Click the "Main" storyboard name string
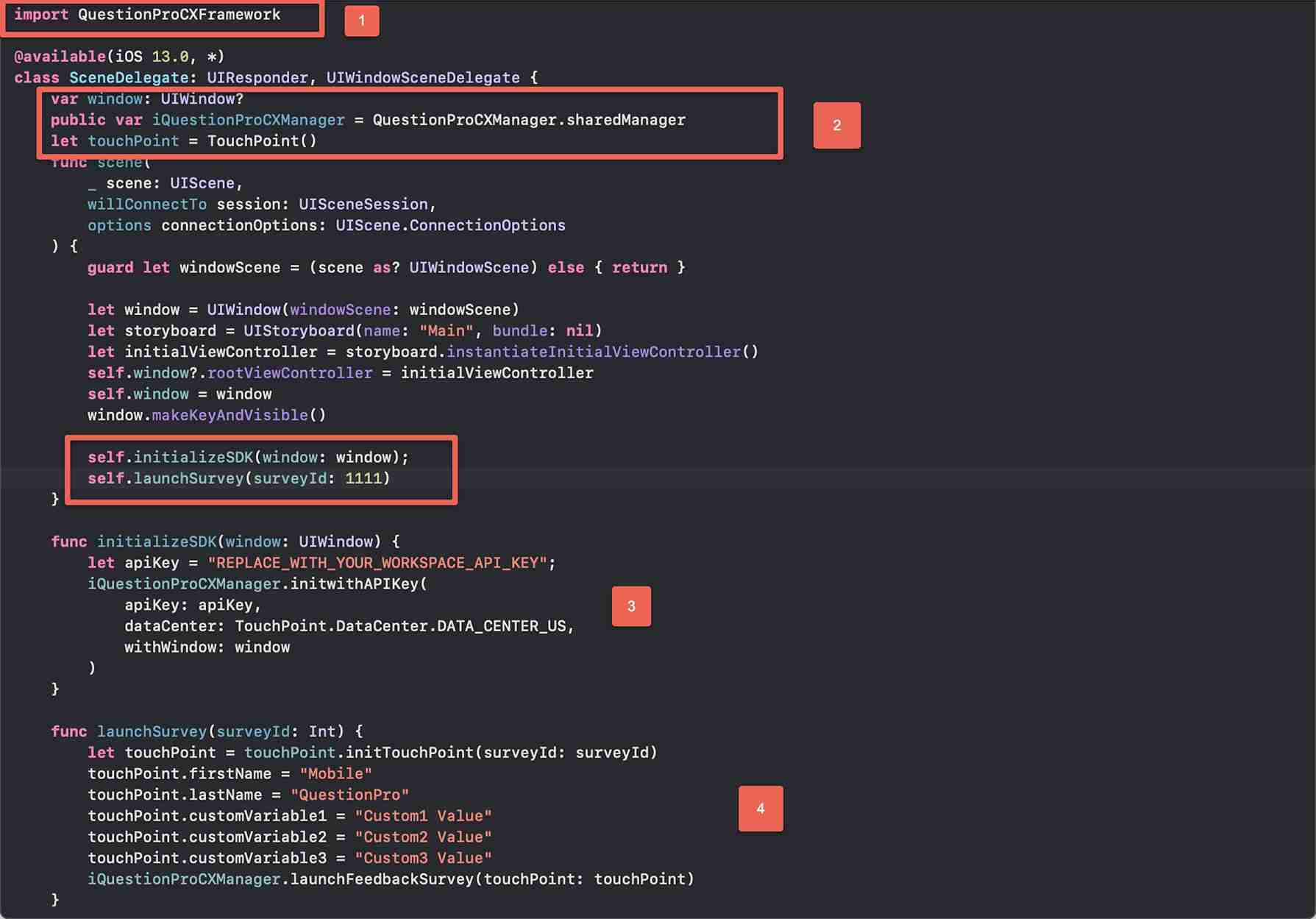The height and width of the screenshot is (919, 1316). click(446, 331)
